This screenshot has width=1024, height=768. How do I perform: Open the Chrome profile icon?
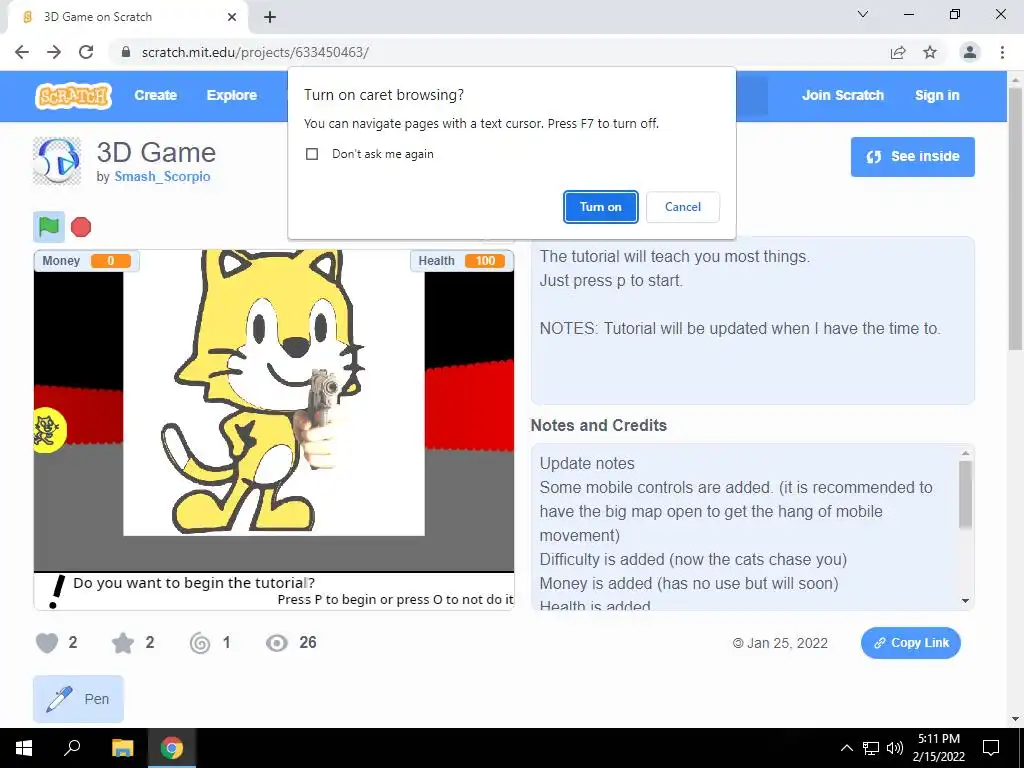970,52
